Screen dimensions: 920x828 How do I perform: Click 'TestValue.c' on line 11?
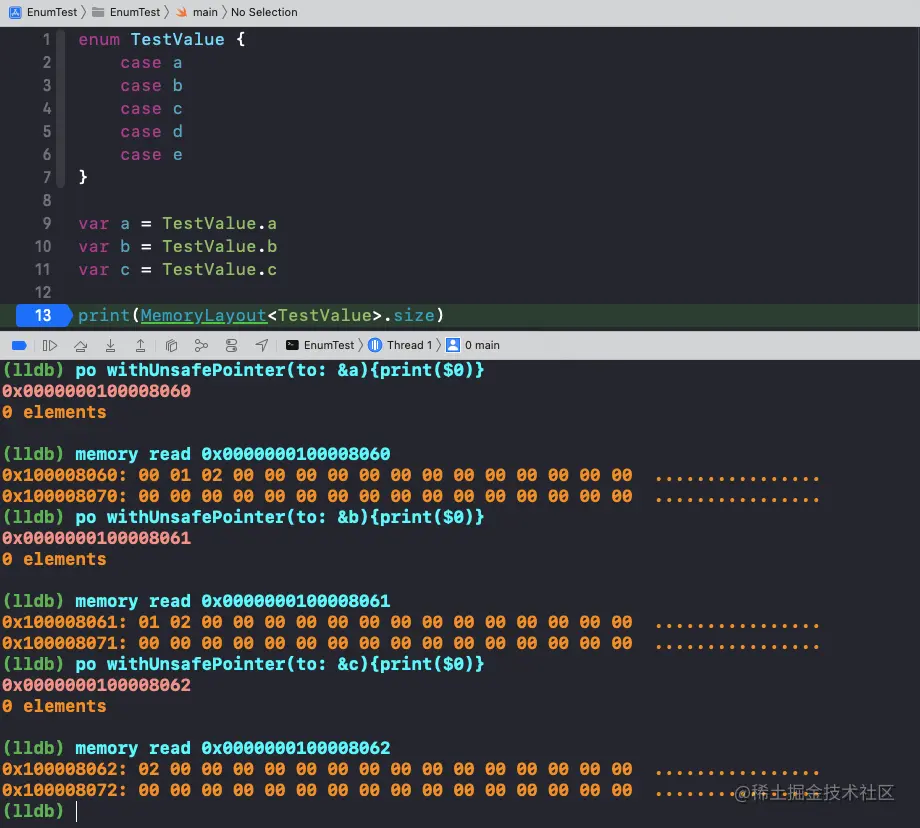(x=219, y=269)
